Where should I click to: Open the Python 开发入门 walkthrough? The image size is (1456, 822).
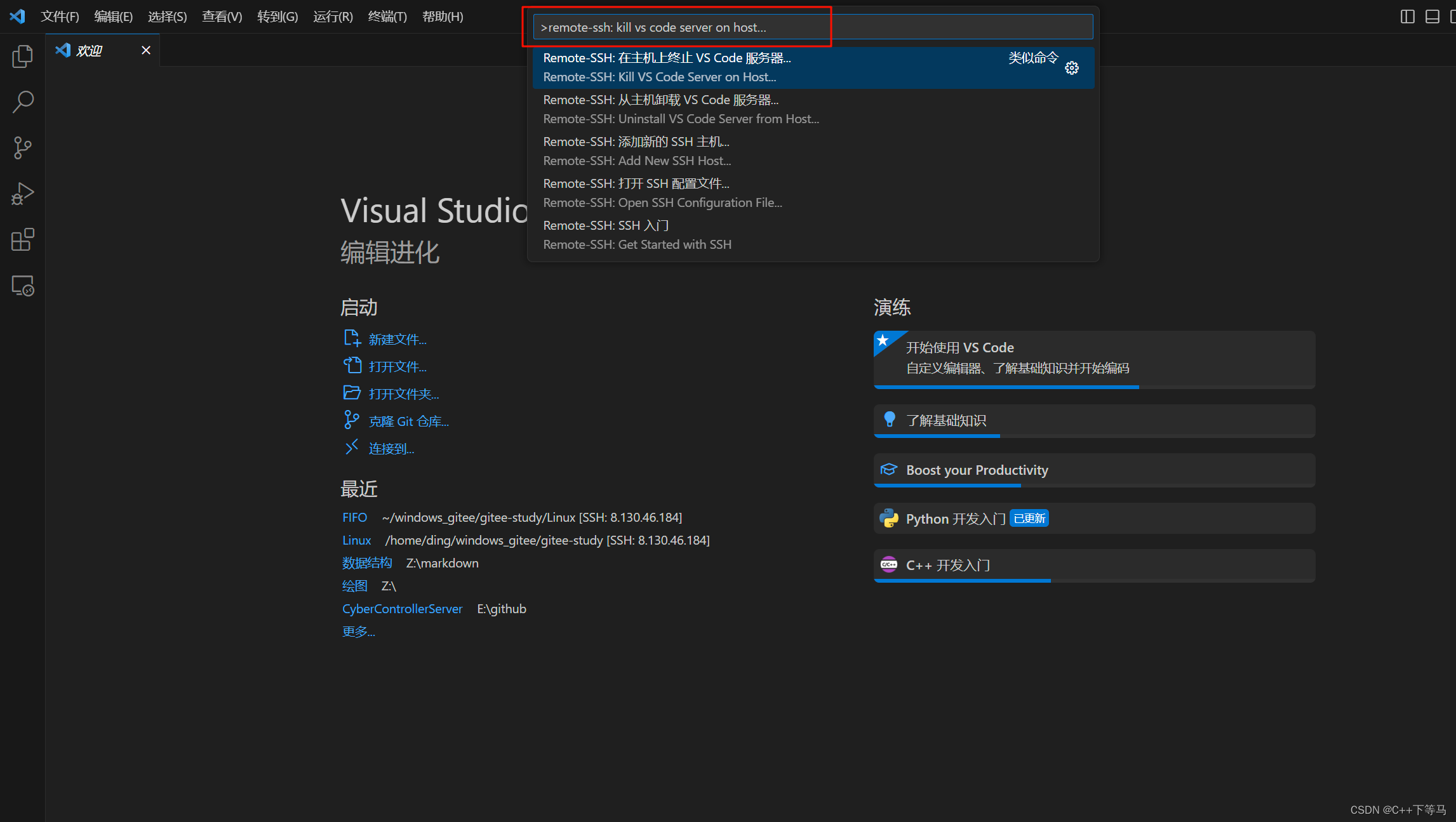coord(1094,519)
